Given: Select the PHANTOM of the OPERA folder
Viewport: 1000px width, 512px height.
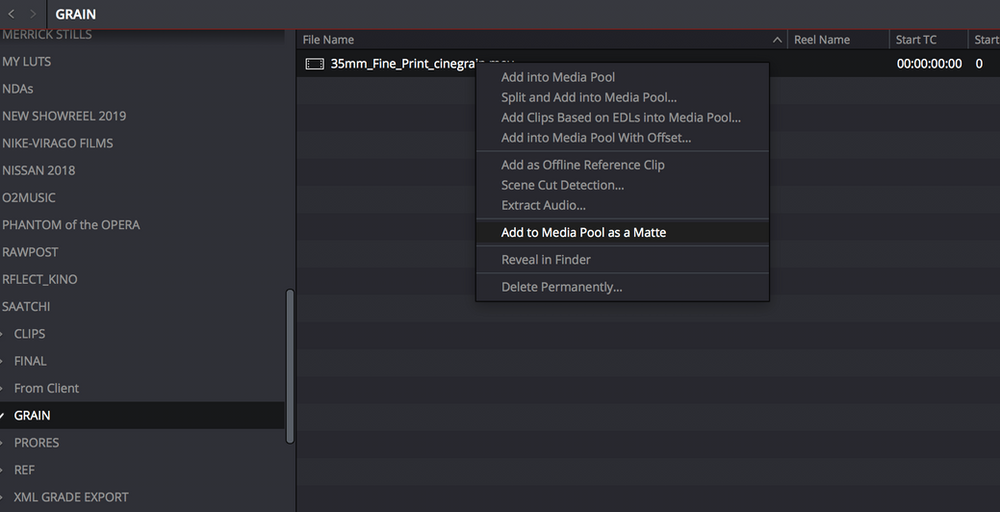Looking at the screenshot, I should point(71,225).
